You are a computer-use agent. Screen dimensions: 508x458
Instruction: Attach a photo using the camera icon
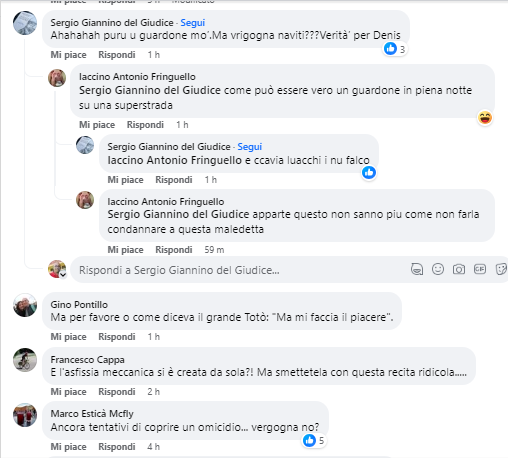point(459,269)
